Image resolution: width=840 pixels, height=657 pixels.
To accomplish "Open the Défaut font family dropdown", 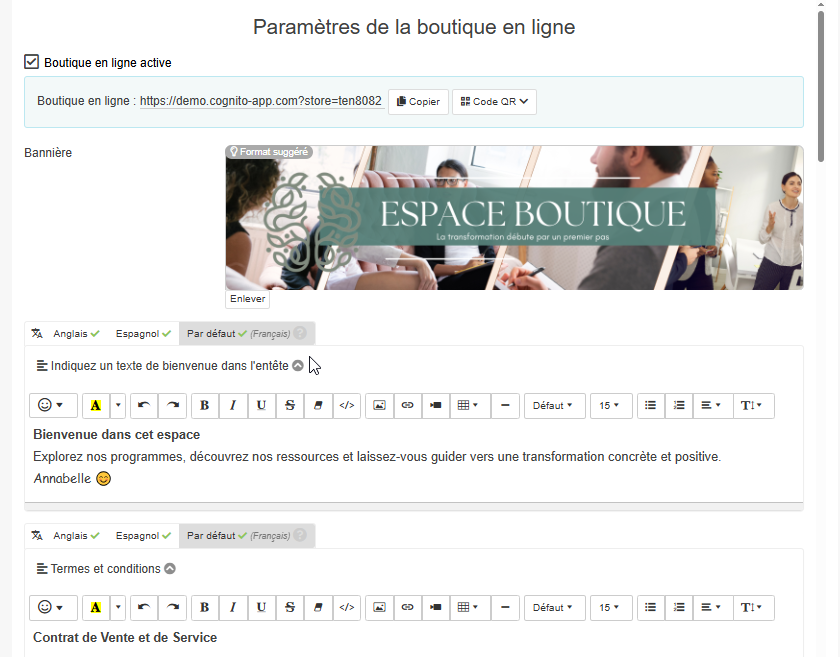I will click(x=554, y=405).
